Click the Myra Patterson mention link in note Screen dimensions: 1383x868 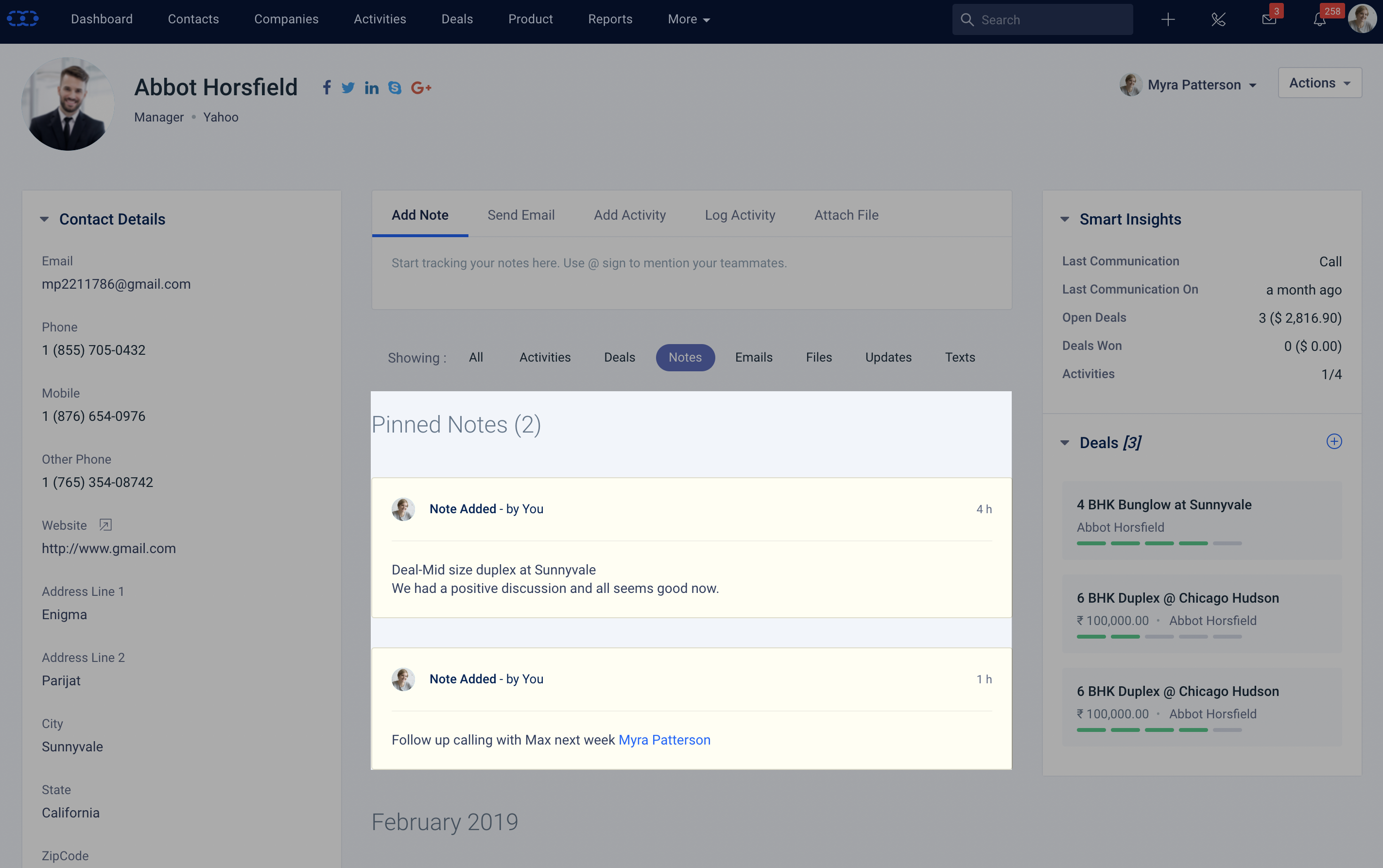tap(664, 740)
